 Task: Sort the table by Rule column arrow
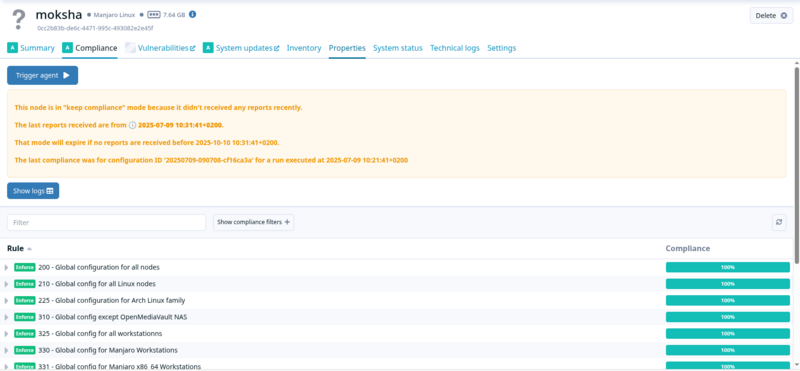(x=29, y=249)
